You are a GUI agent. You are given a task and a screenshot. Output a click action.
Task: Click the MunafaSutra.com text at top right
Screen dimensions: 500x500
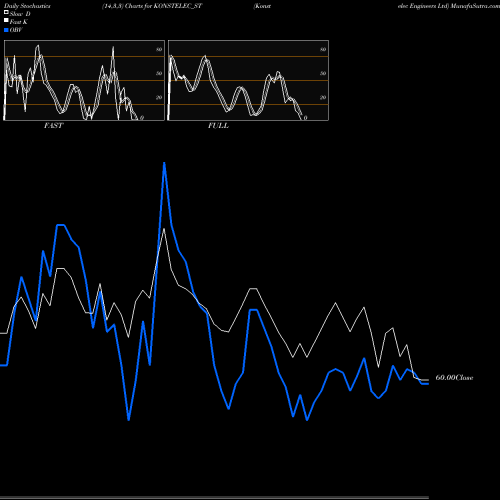(475, 6)
